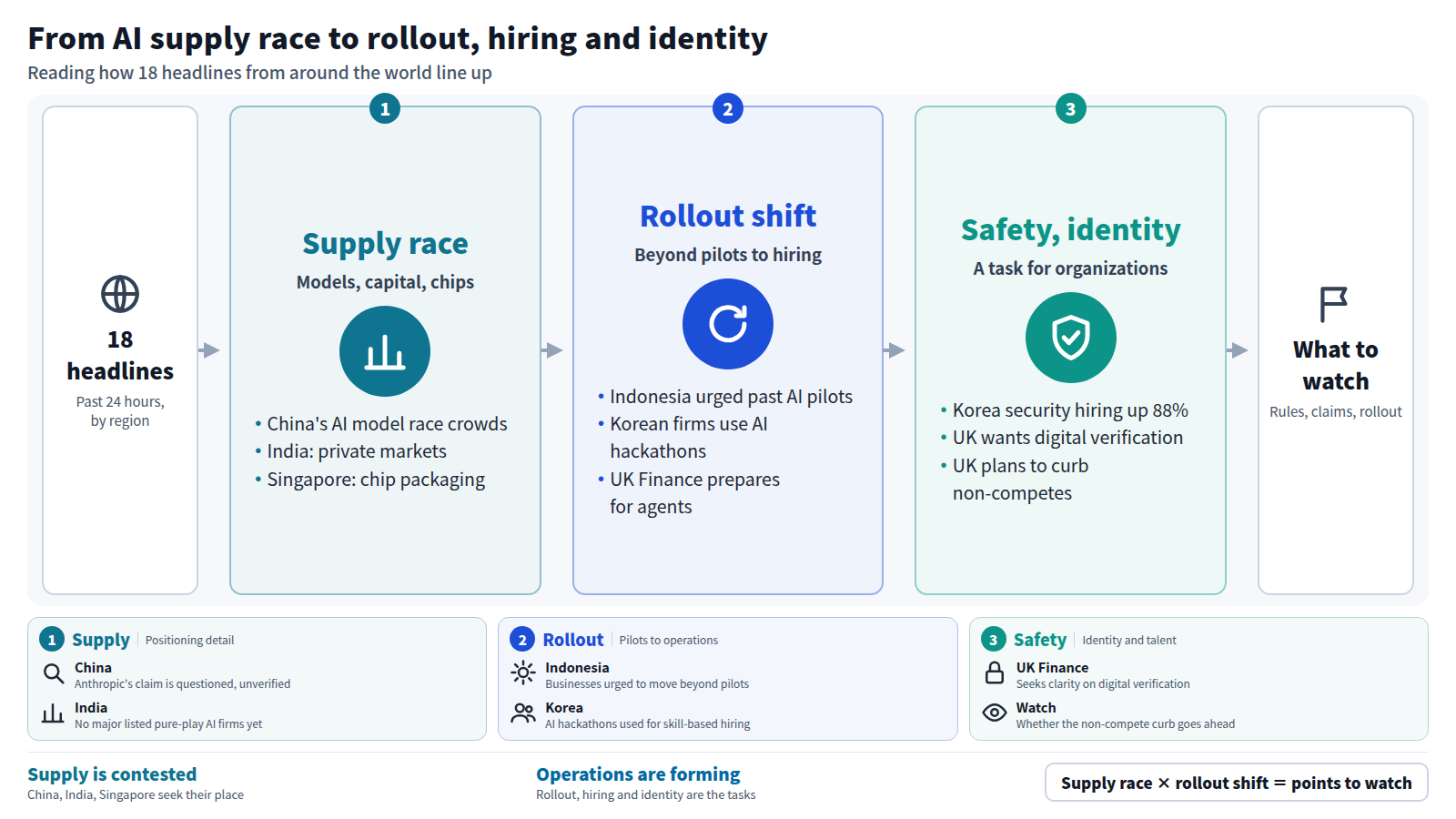Click the "Supply is contested" footer heading
Image resolution: width=1456 pixels, height=819 pixels.
pos(112,774)
